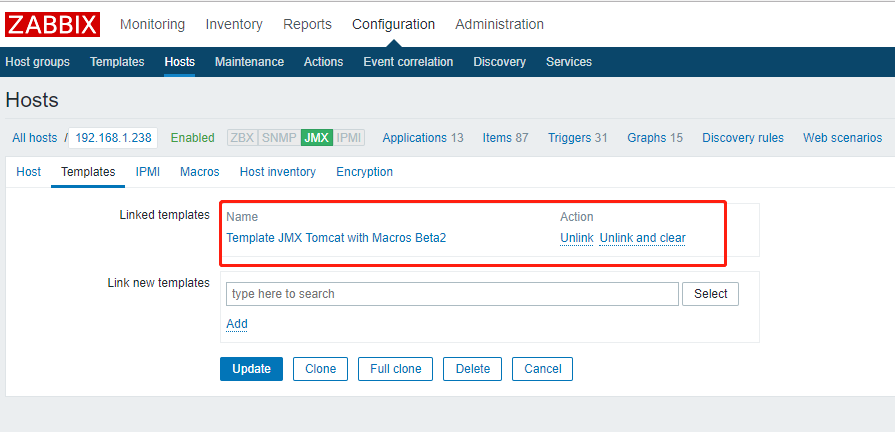
Task: Click the ZBX availability badge
Action: coord(243,138)
